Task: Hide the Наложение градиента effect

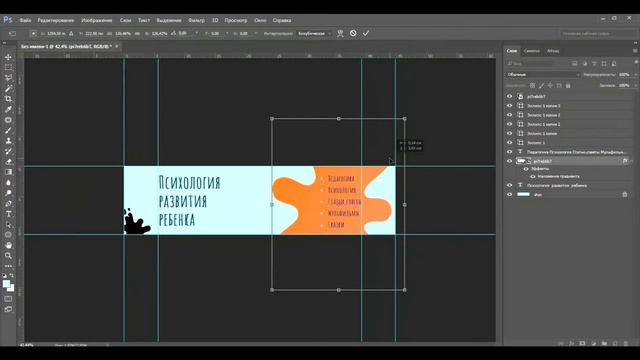Action: (x=533, y=176)
